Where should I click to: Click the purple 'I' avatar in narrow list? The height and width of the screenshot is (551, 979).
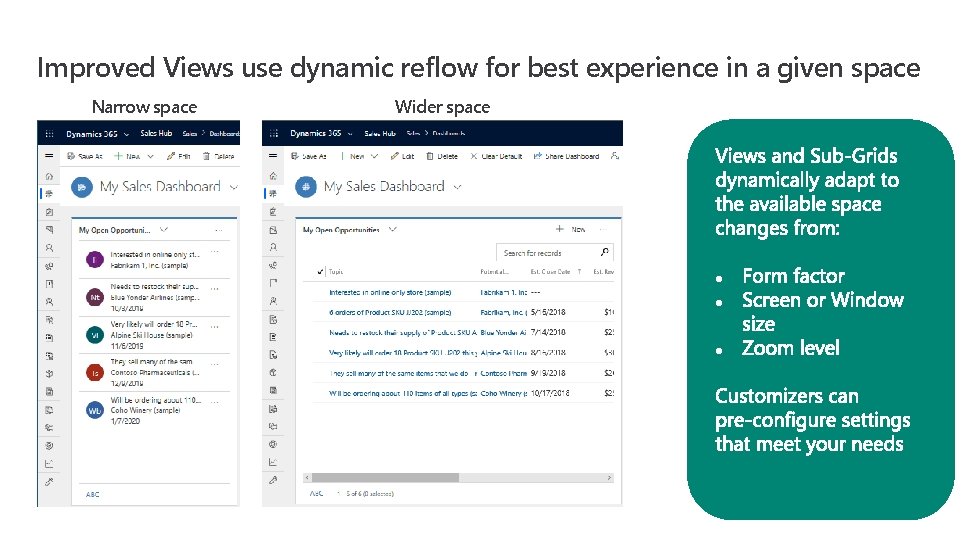[94, 260]
